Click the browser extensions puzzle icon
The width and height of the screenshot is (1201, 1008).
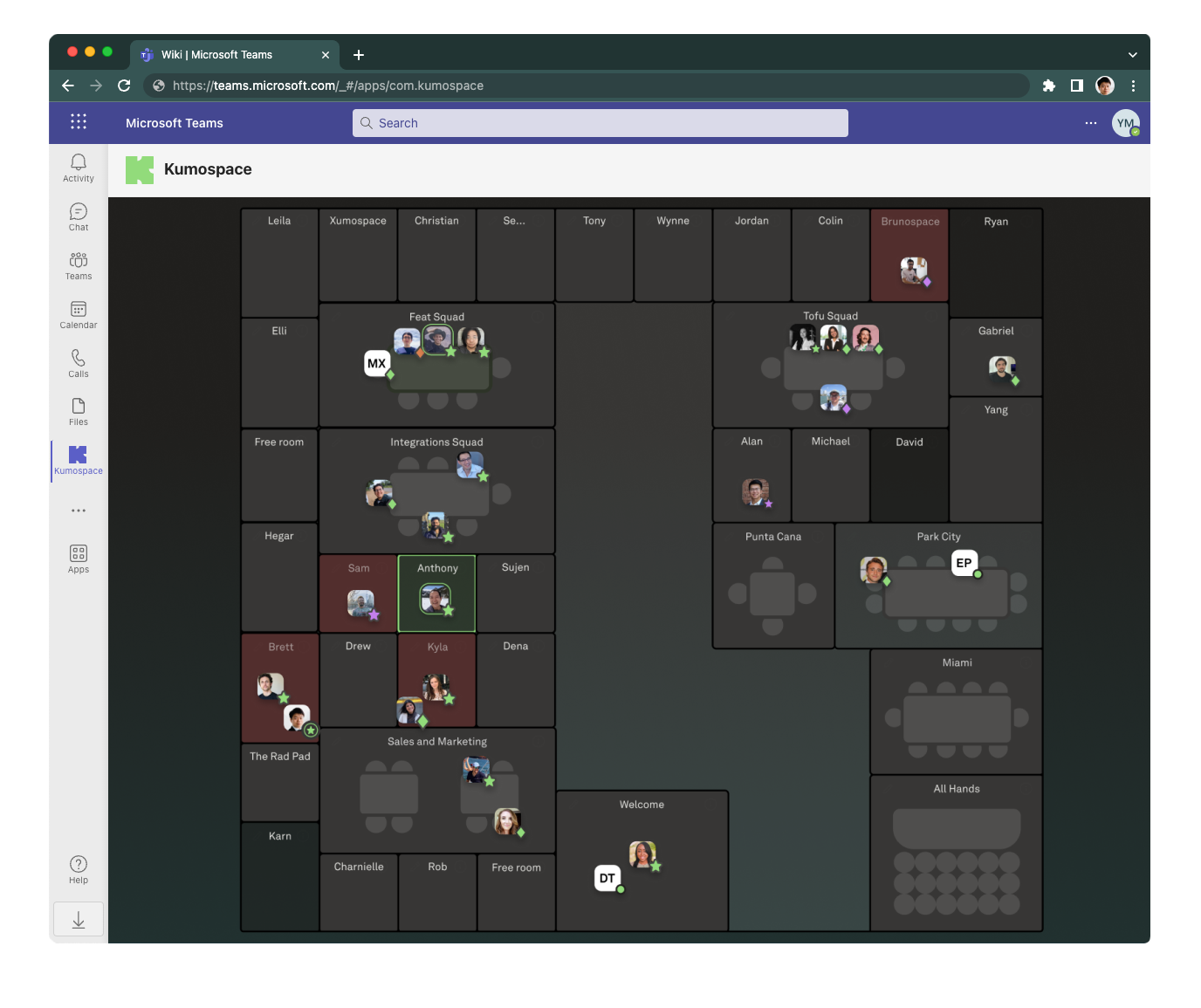1048,86
